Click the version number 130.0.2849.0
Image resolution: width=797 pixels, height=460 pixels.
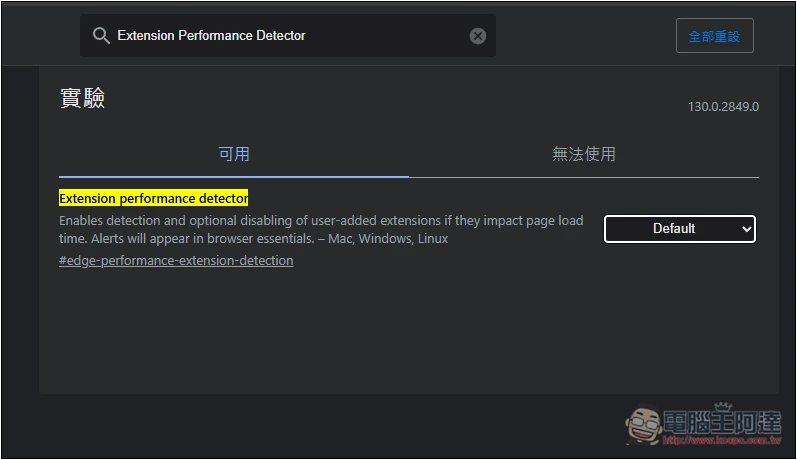[x=723, y=106]
